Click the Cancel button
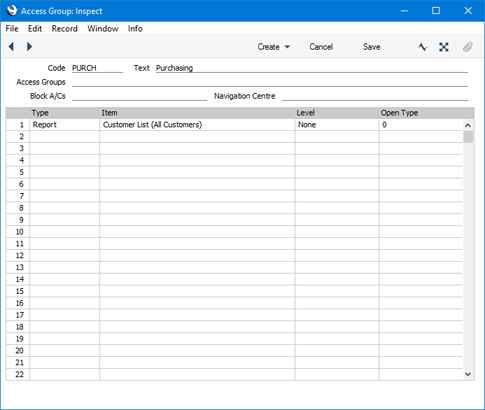The height and width of the screenshot is (410, 485). point(321,47)
